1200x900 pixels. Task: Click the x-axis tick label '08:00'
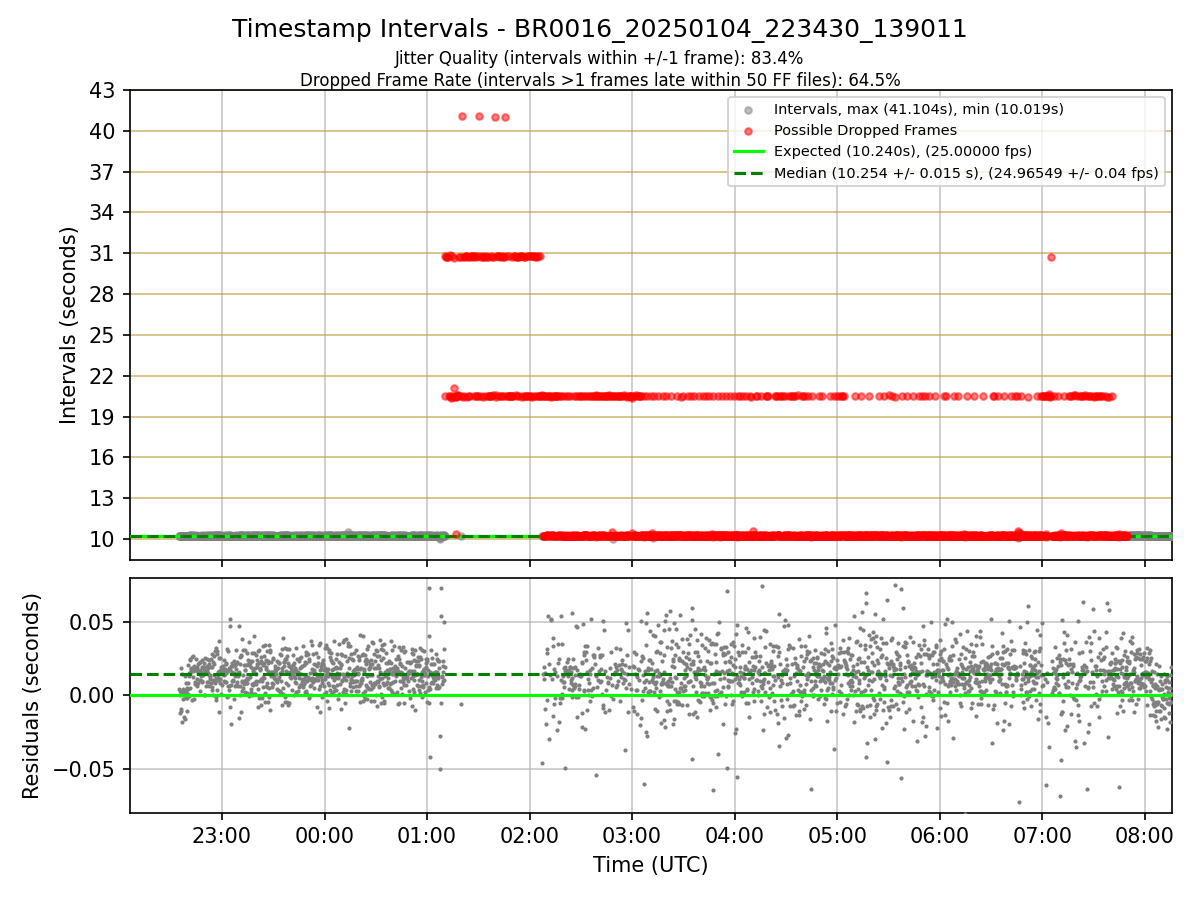click(1145, 833)
